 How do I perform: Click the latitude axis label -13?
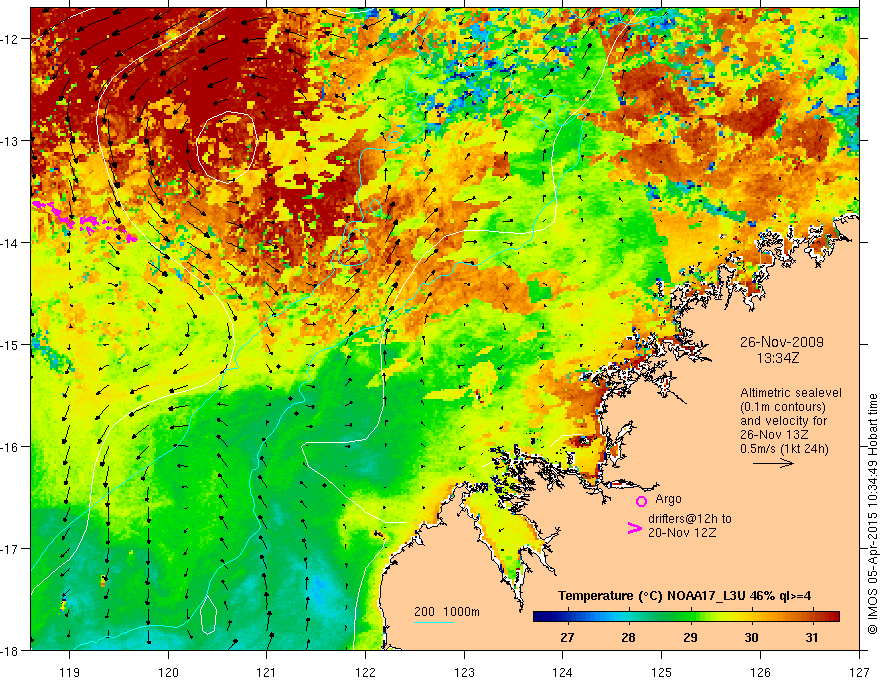click(x=11, y=141)
